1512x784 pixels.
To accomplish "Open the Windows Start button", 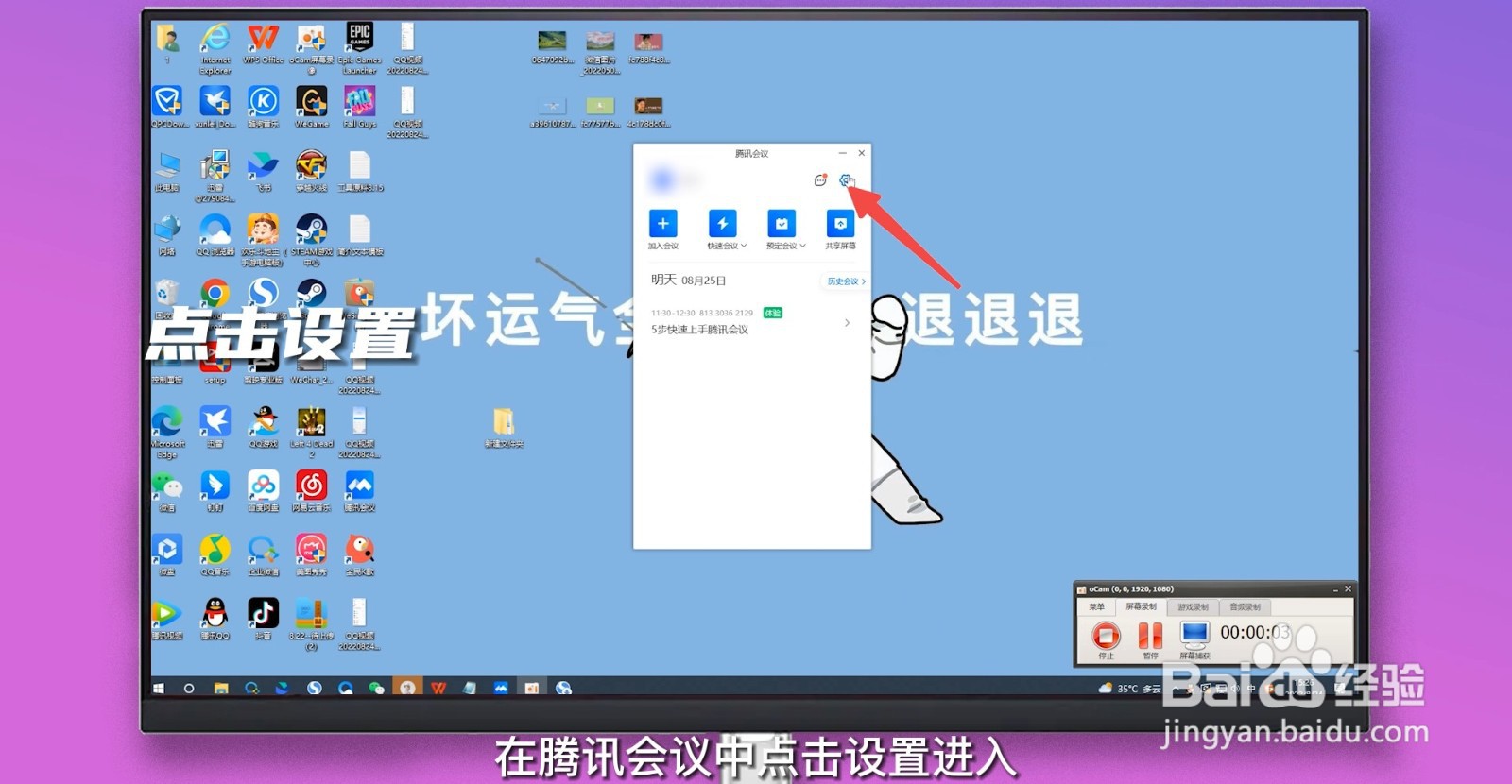I will [x=159, y=688].
